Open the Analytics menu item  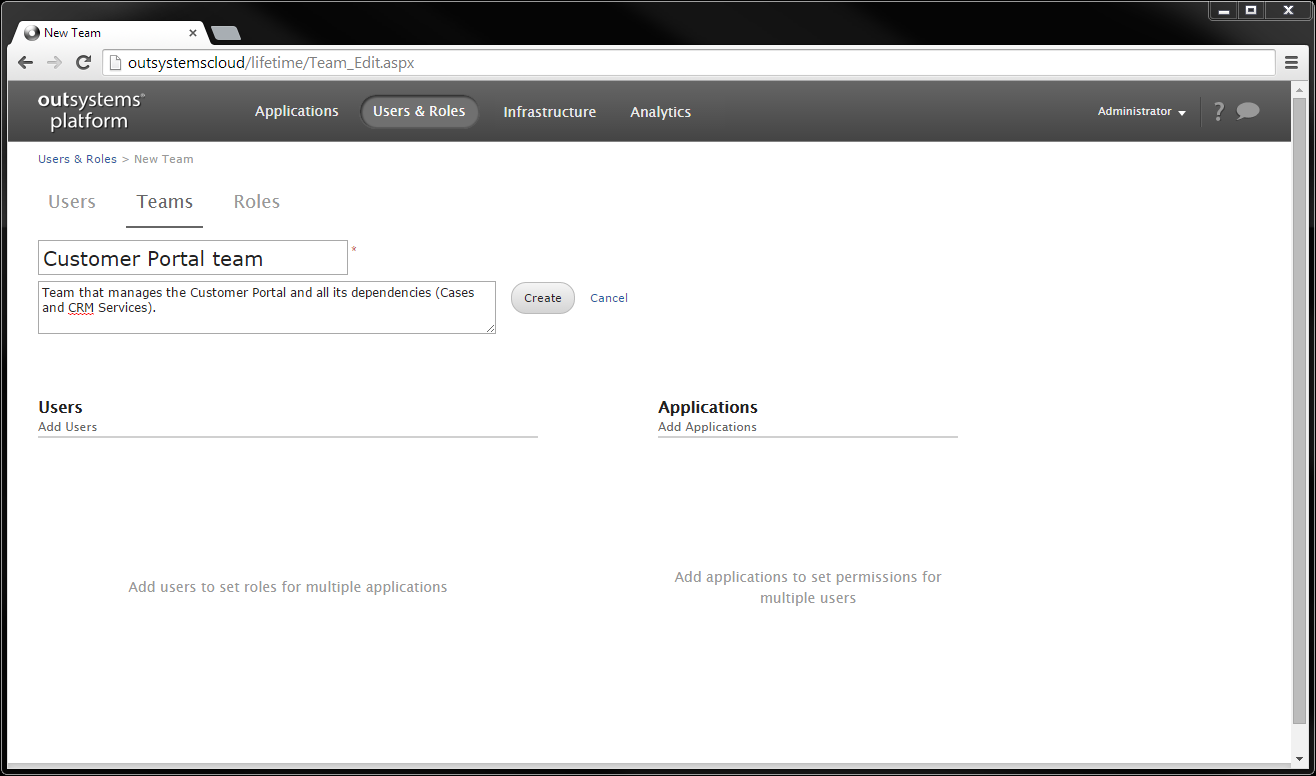click(x=660, y=111)
